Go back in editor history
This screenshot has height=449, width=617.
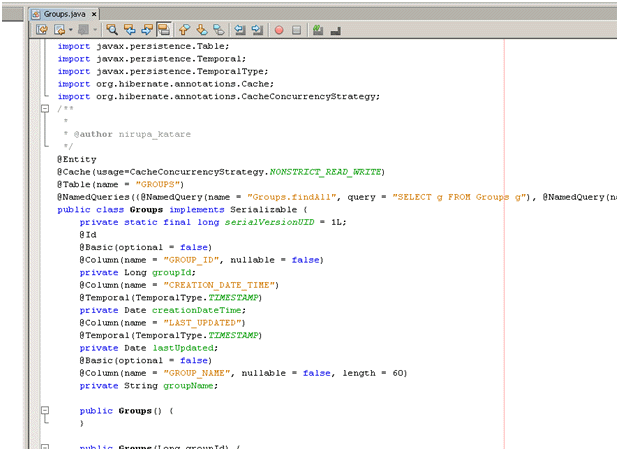click(x=59, y=30)
